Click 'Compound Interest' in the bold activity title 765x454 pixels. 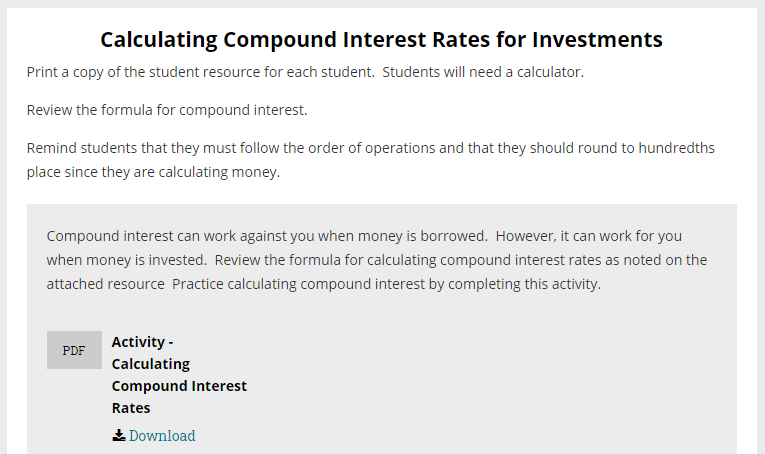pyautogui.click(x=179, y=386)
